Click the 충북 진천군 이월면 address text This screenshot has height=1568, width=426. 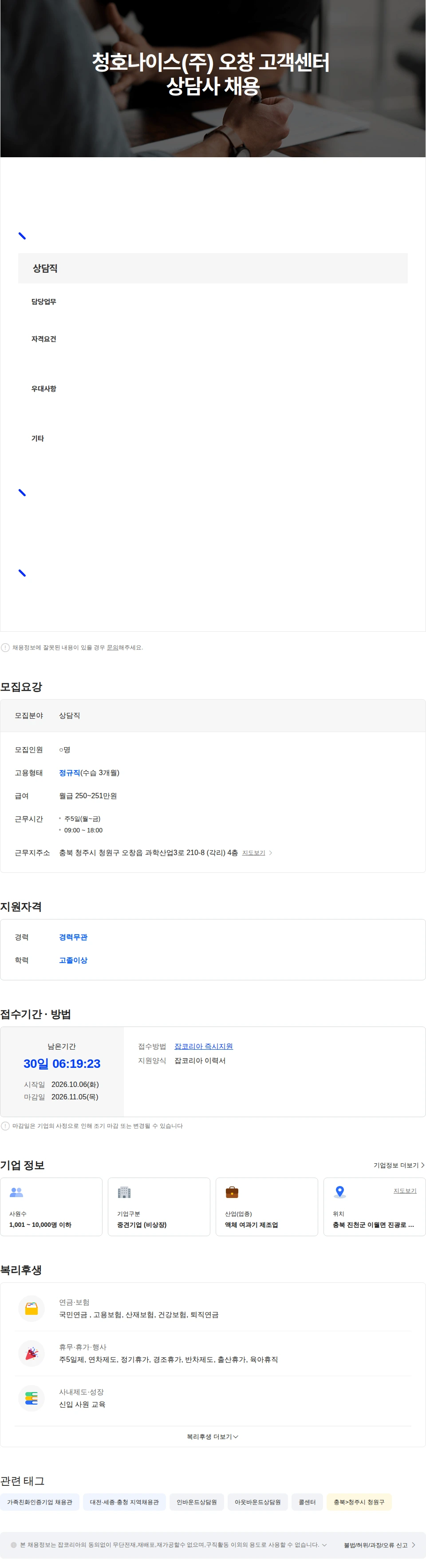tap(373, 1225)
